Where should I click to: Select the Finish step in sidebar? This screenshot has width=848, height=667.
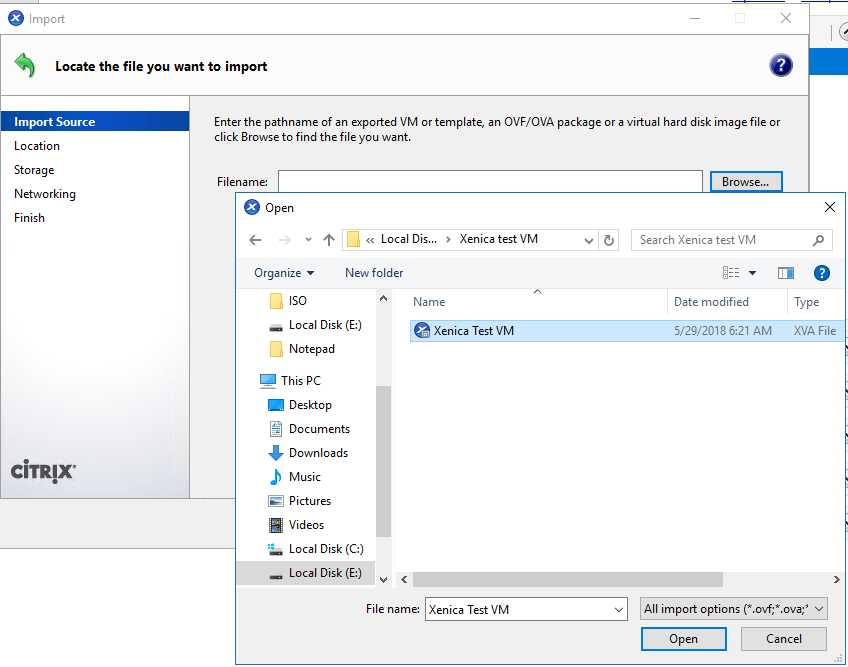click(x=29, y=217)
